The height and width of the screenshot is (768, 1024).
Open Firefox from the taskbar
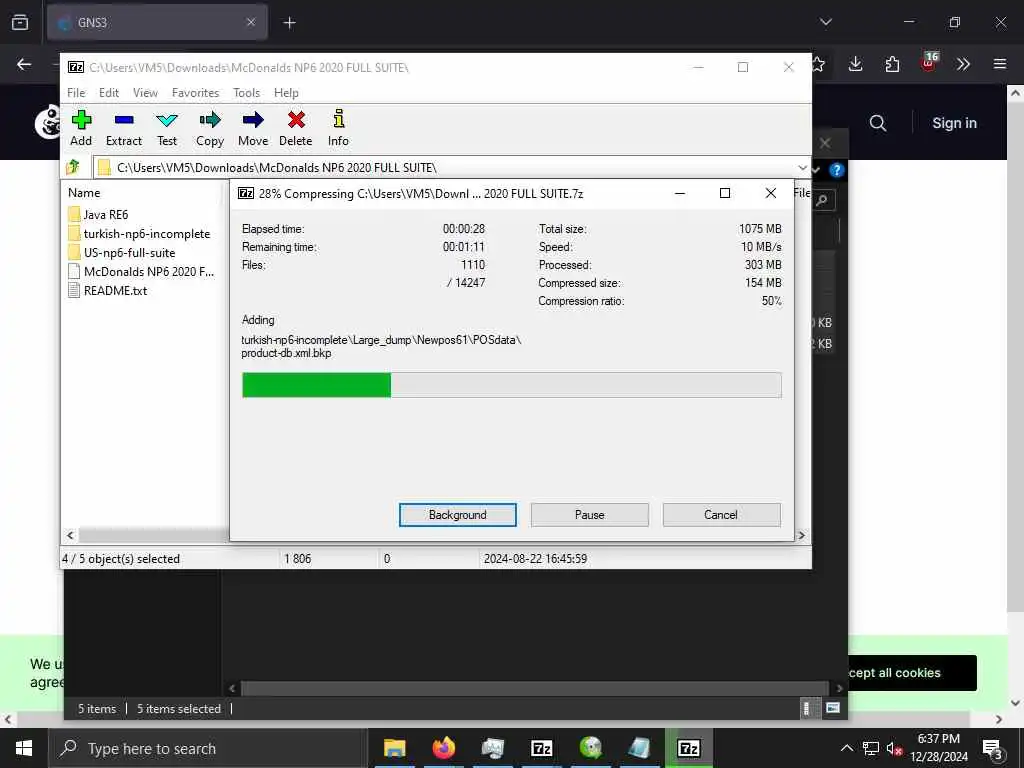tap(443, 748)
